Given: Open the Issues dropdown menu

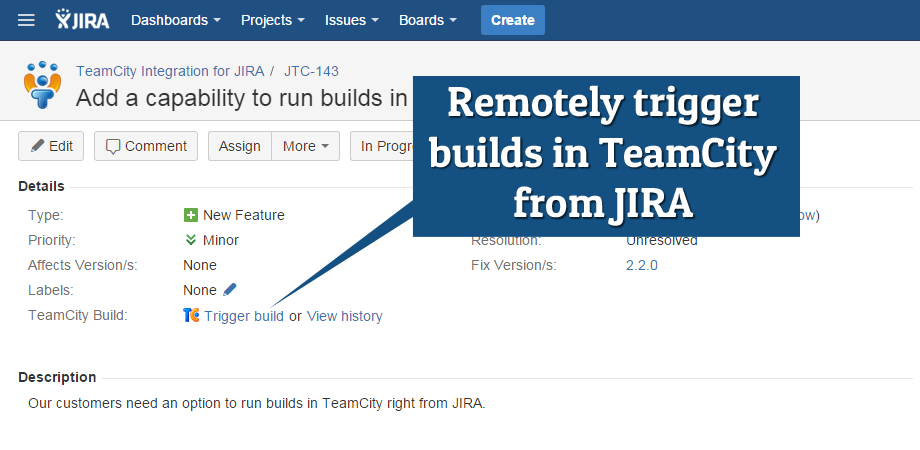Looking at the screenshot, I should click(x=351, y=20).
